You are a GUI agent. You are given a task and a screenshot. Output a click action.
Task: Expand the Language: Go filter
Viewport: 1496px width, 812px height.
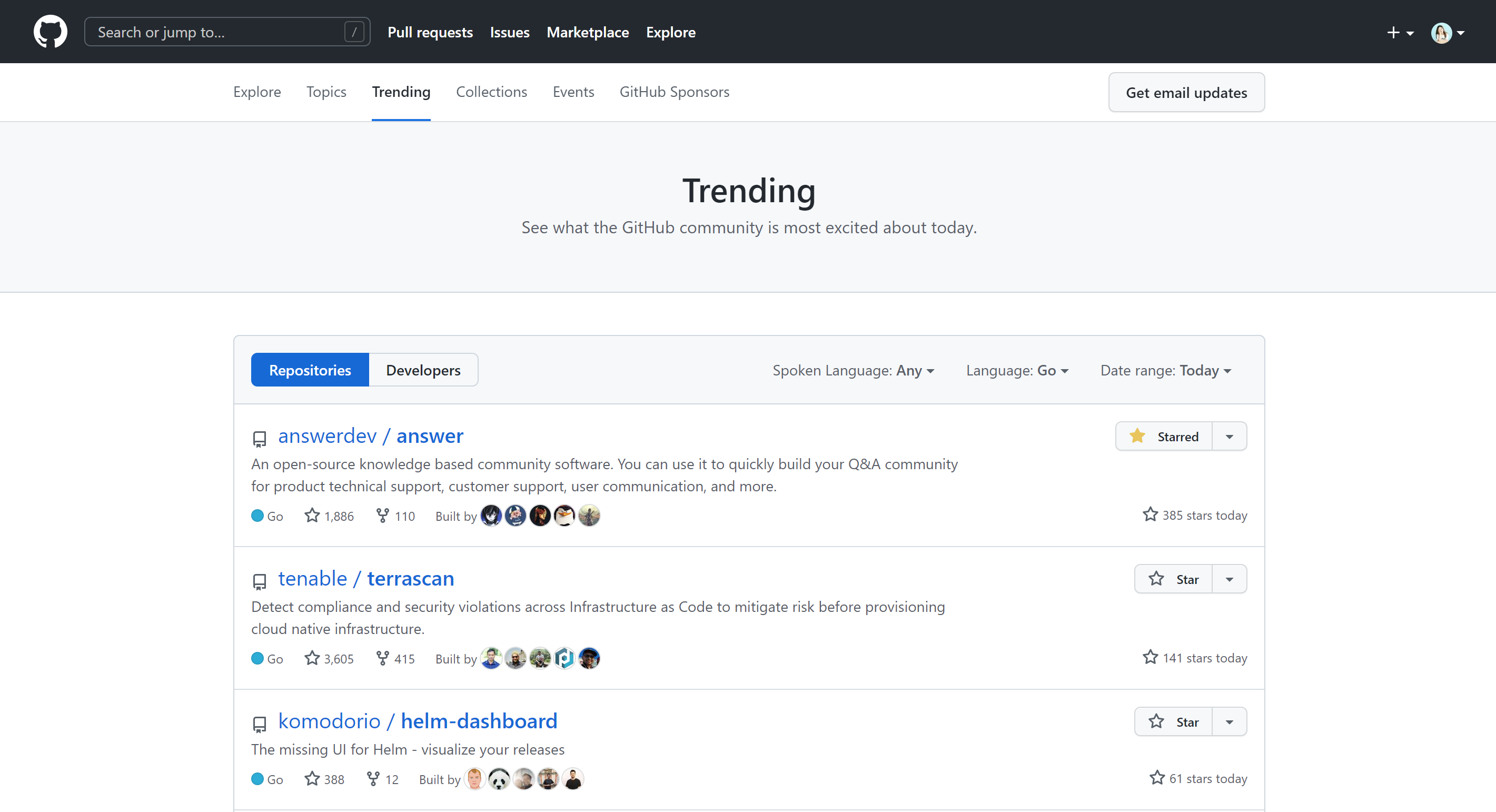click(x=1017, y=371)
